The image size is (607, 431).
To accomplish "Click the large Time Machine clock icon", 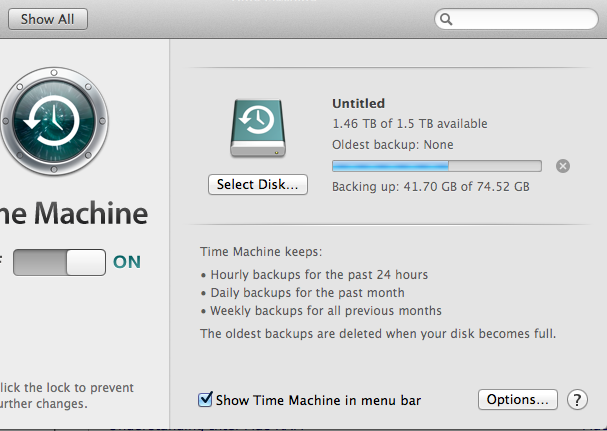I will (x=53, y=121).
